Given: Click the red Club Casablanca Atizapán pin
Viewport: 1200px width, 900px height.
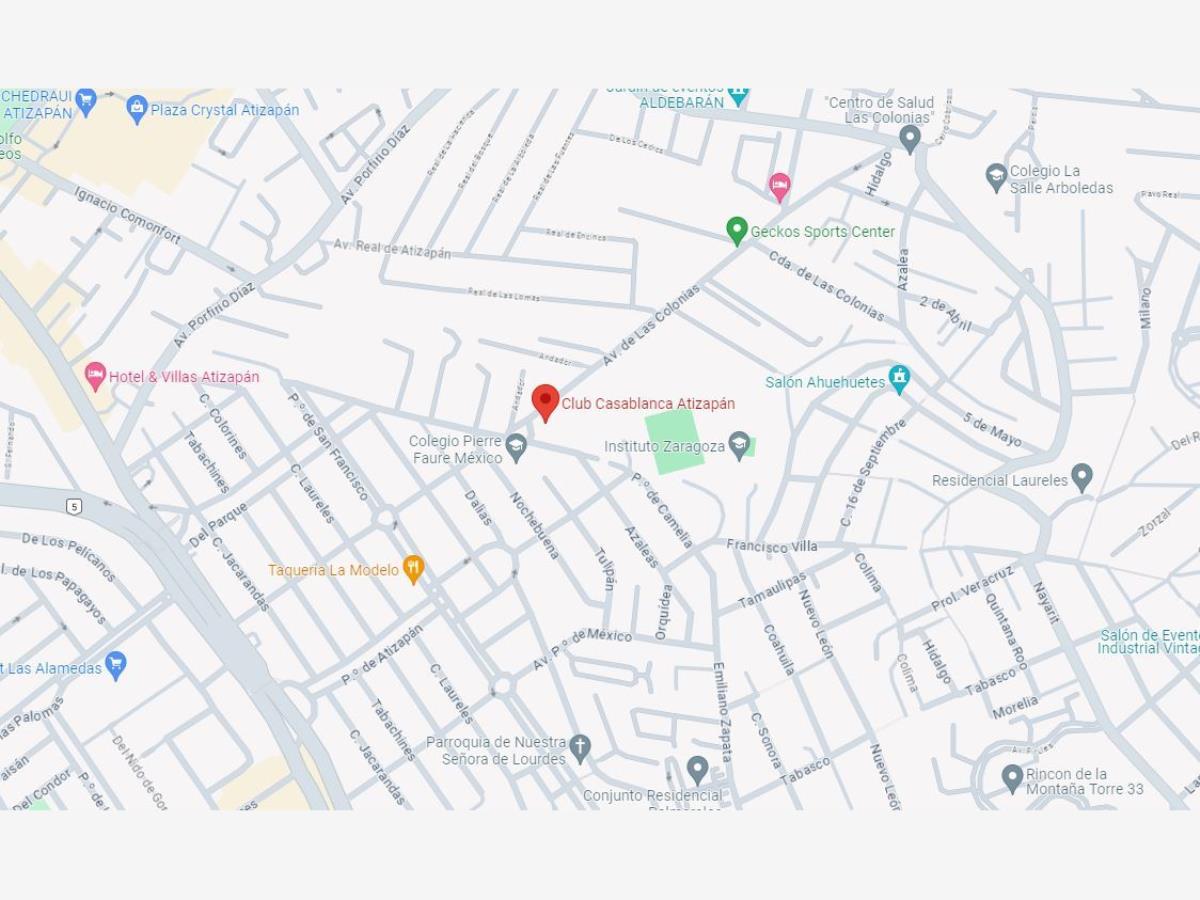Looking at the screenshot, I should point(545,402).
